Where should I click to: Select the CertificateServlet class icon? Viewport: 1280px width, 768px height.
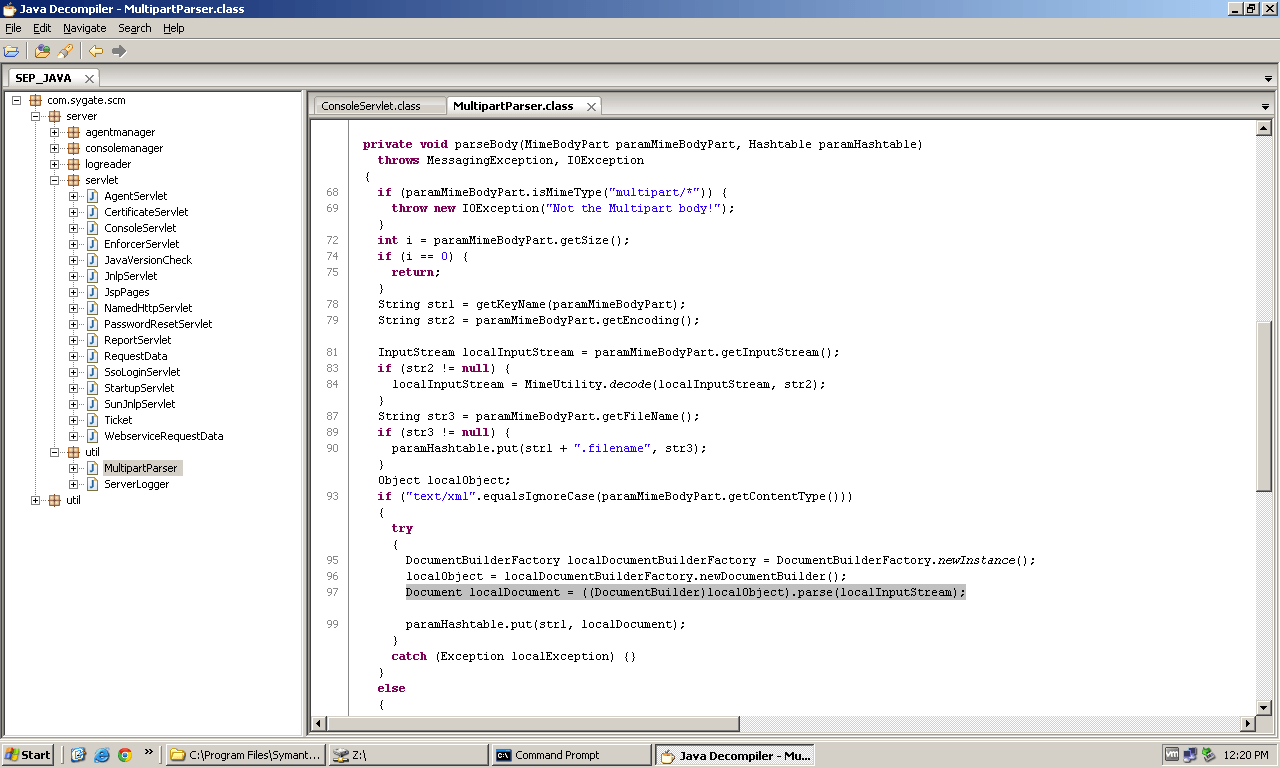pyautogui.click(x=92, y=212)
